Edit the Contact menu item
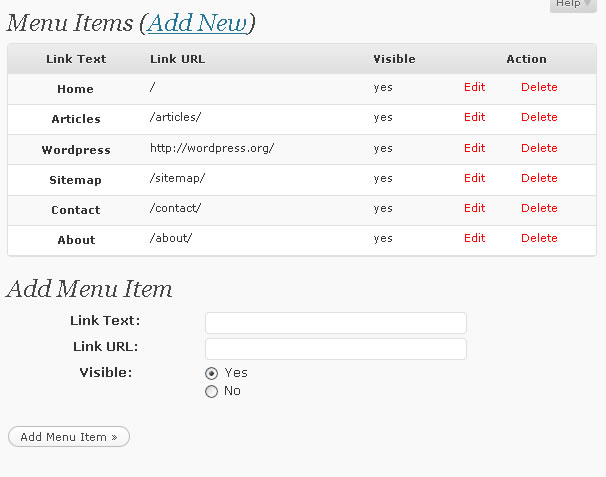Viewport: 606px width, 477px height. click(474, 208)
